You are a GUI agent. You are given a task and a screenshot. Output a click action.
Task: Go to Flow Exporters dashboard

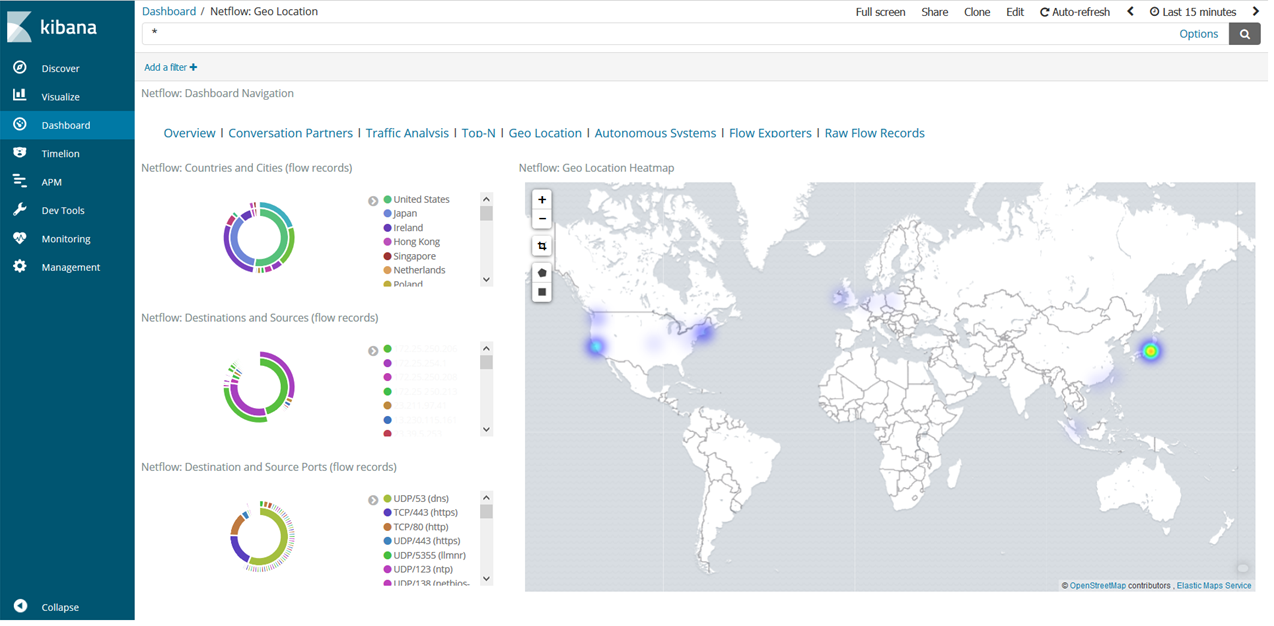click(770, 133)
